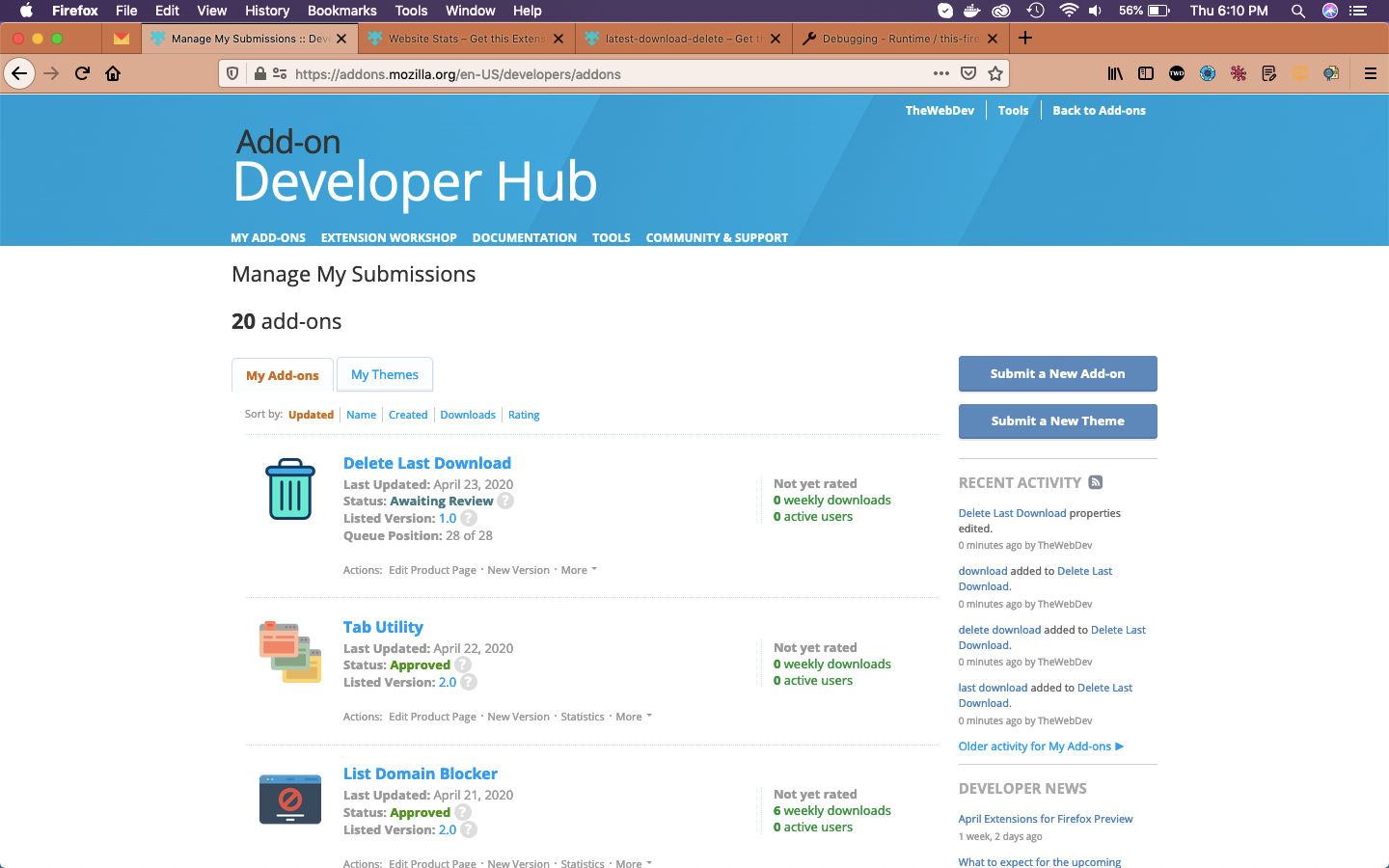Switch to Website Stats browser tab
1389x868 pixels.
click(467, 39)
